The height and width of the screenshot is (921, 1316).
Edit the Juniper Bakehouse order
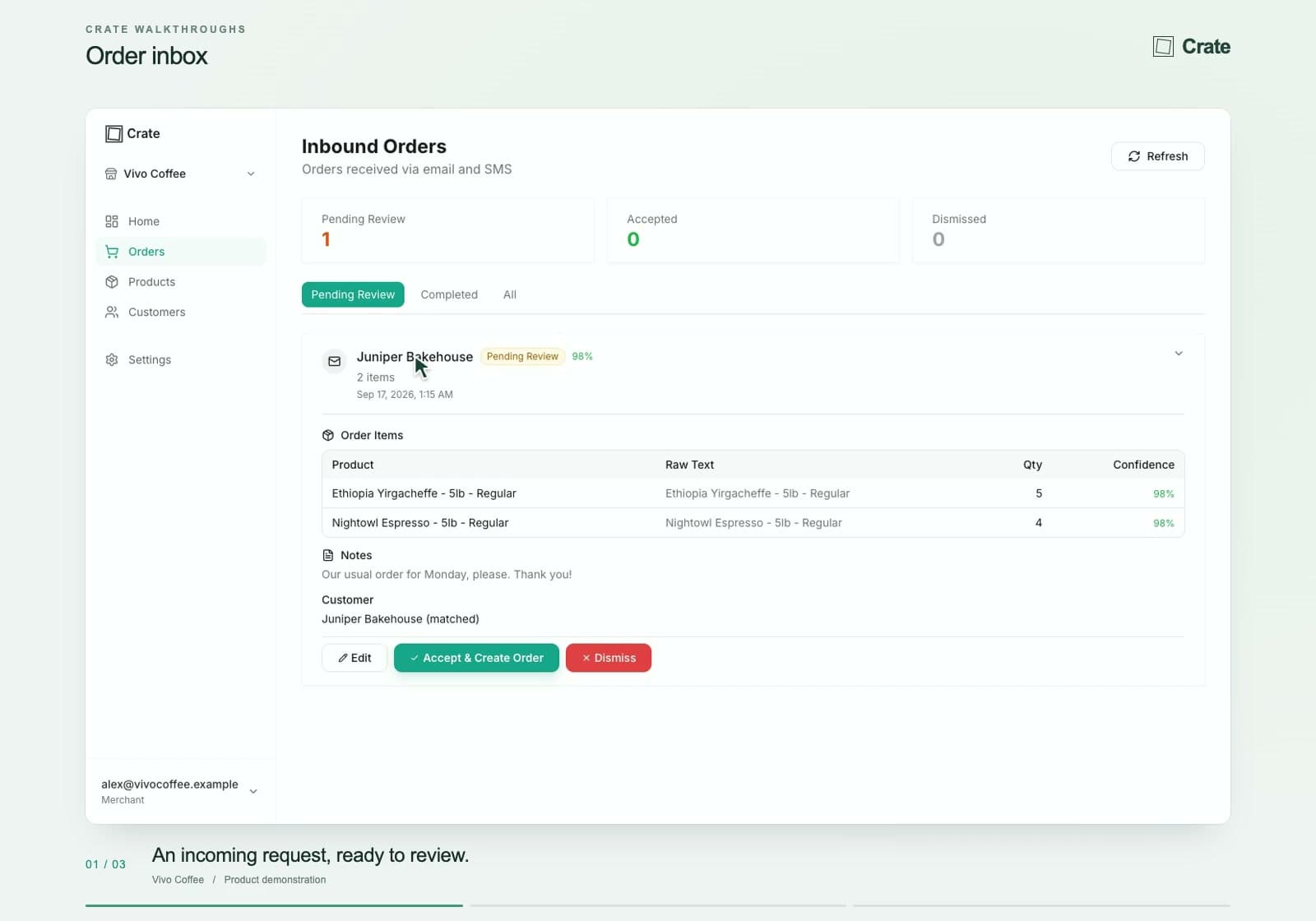(354, 658)
